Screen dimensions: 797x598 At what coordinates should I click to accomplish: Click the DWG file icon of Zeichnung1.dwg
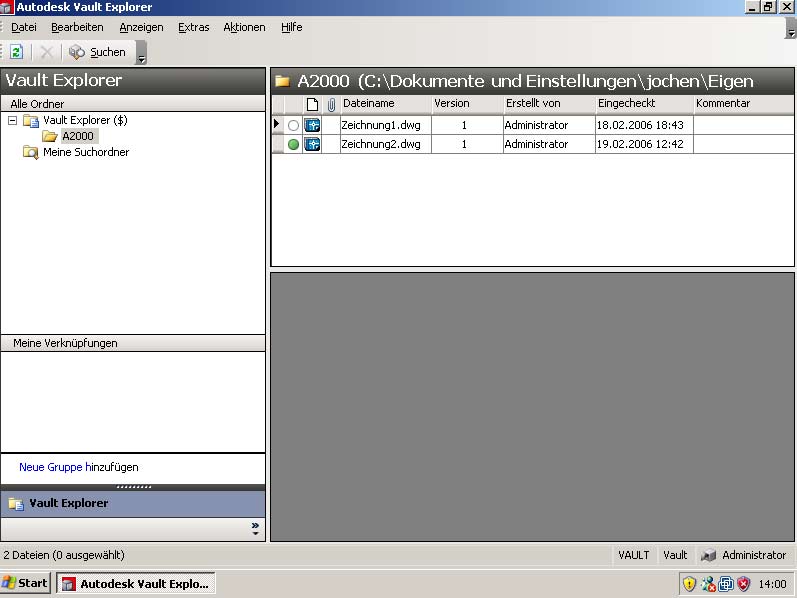click(x=312, y=125)
